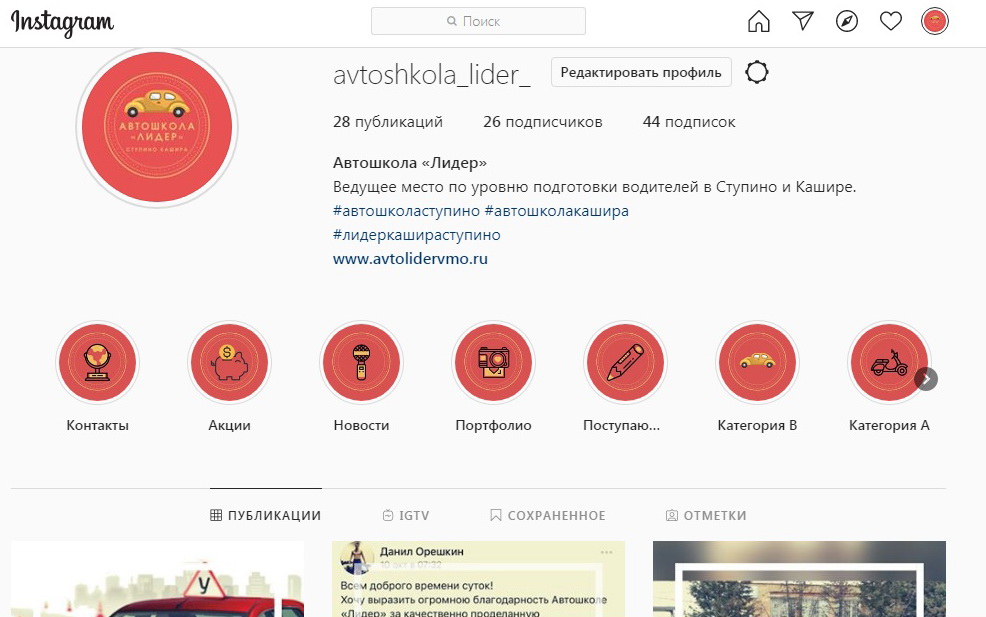Show next highlights with arrow chevron
The image size is (986, 617).
(926, 379)
